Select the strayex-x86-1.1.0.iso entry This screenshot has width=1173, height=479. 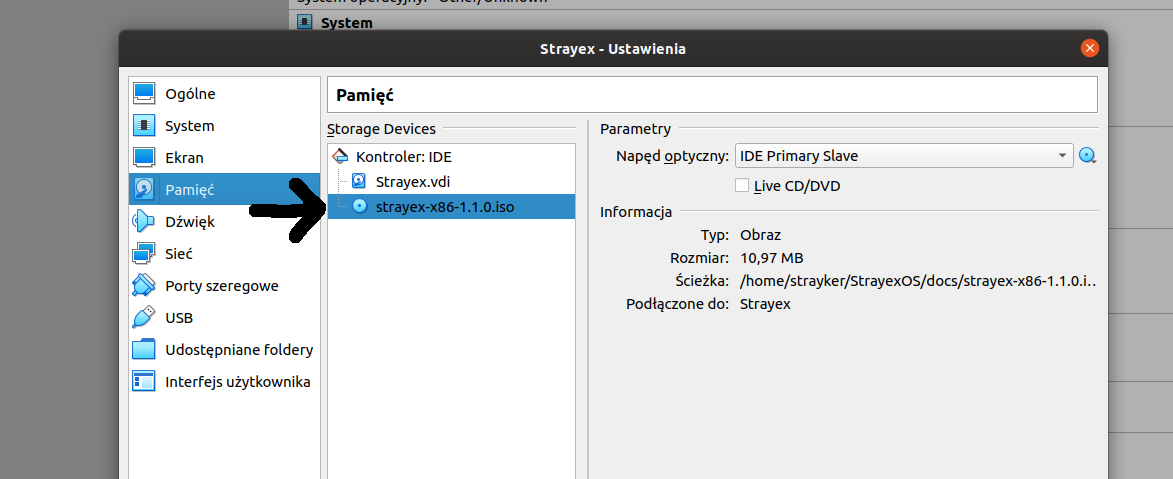(x=447, y=206)
